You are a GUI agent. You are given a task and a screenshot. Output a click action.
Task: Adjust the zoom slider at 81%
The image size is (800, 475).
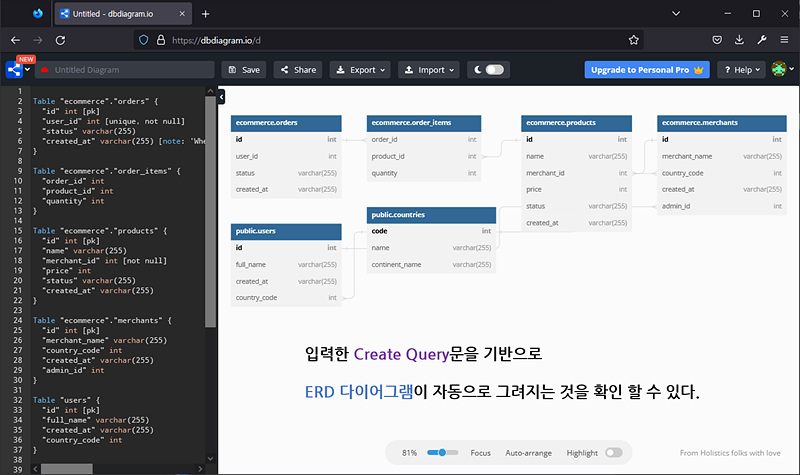click(442, 453)
